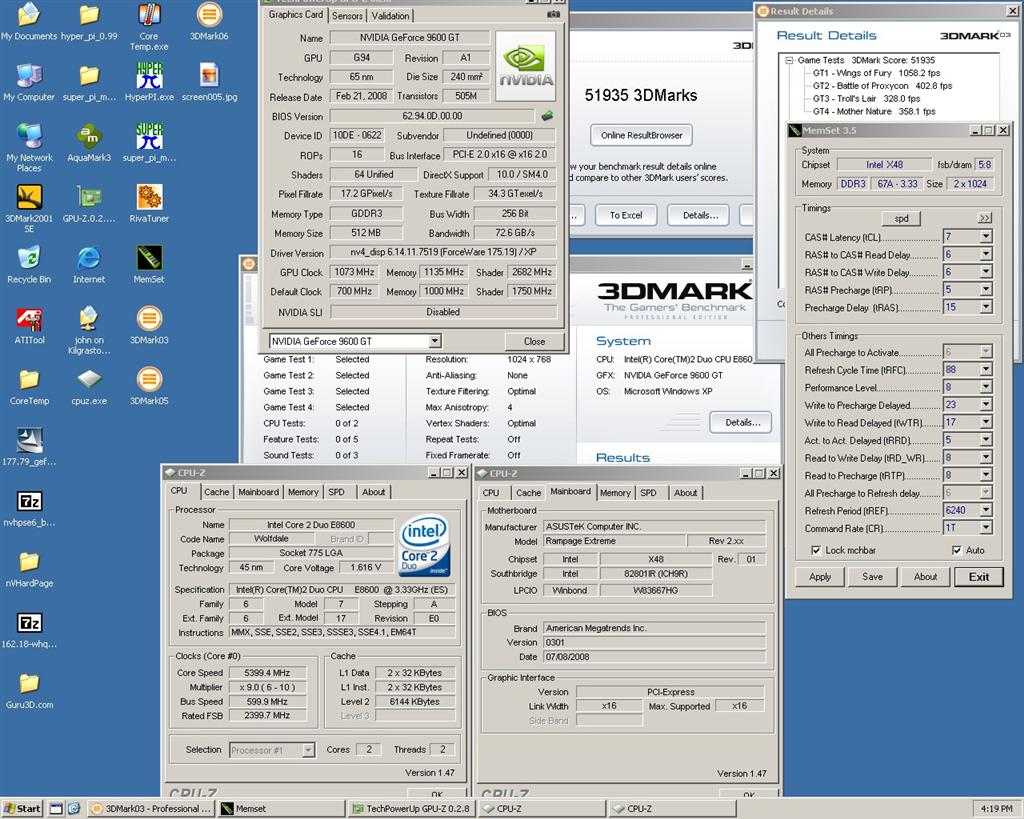The height and width of the screenshot is (819, 1024).
Task: Switch to TechPowerUp GPU-Z taskbar button
Action: pos(413,809)
